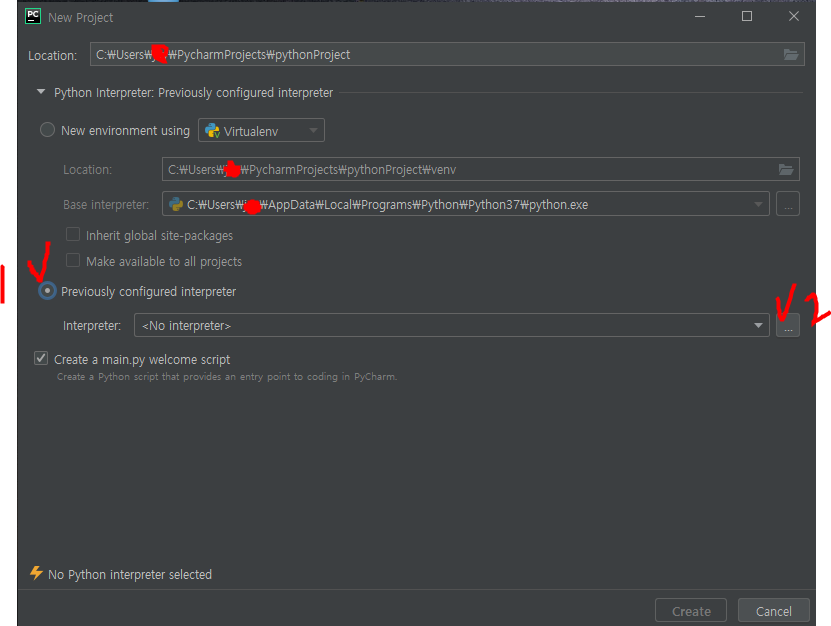Minimize the New Project window
Screen dimensions: 831x626
point(700,16)
